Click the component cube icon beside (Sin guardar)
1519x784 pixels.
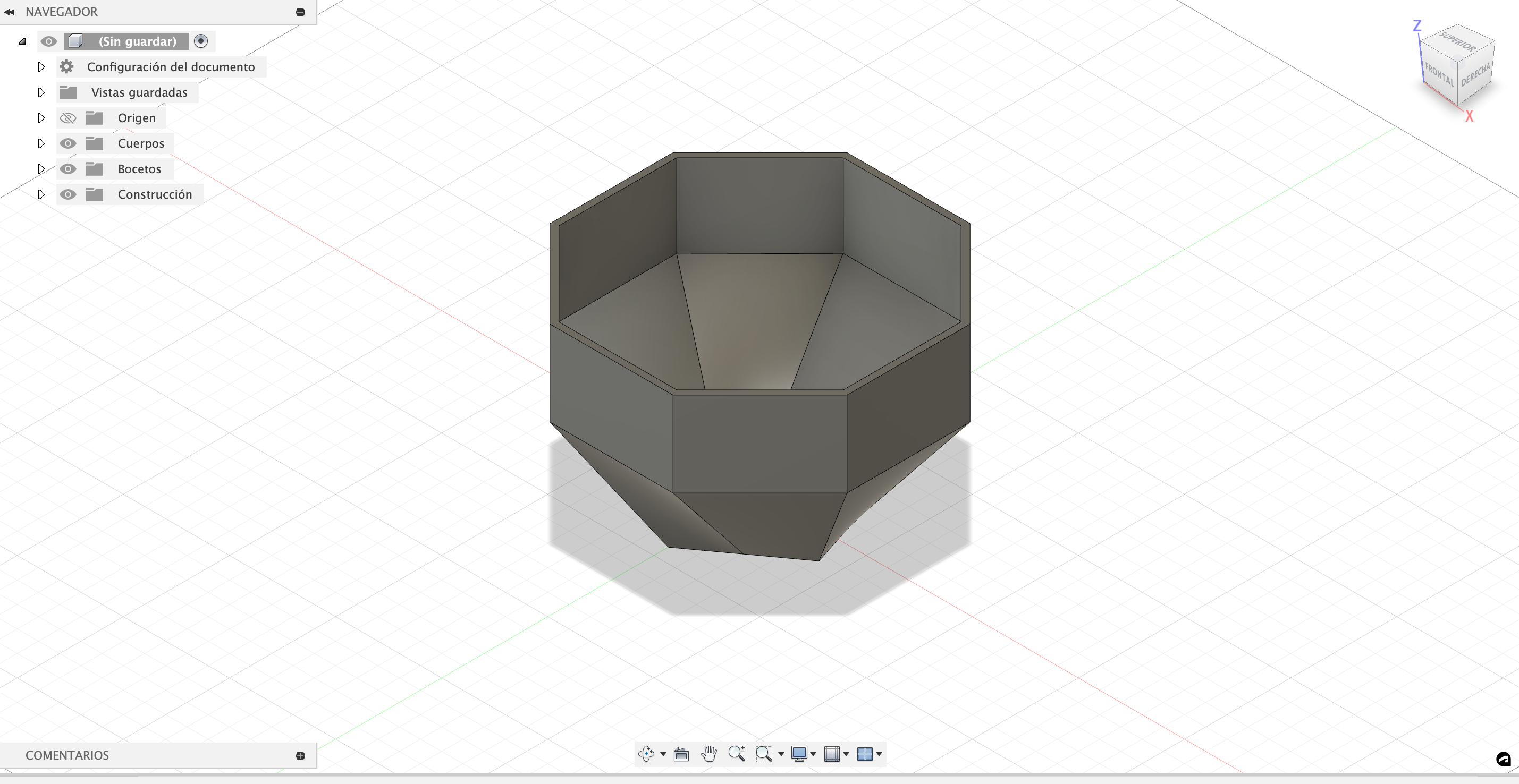pos(75,41)
